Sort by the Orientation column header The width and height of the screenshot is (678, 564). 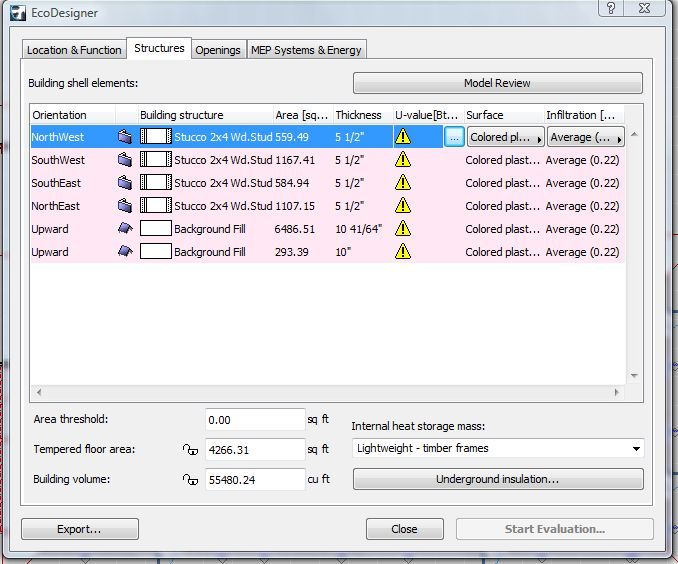pyautogui.click(x=73, y=115)
